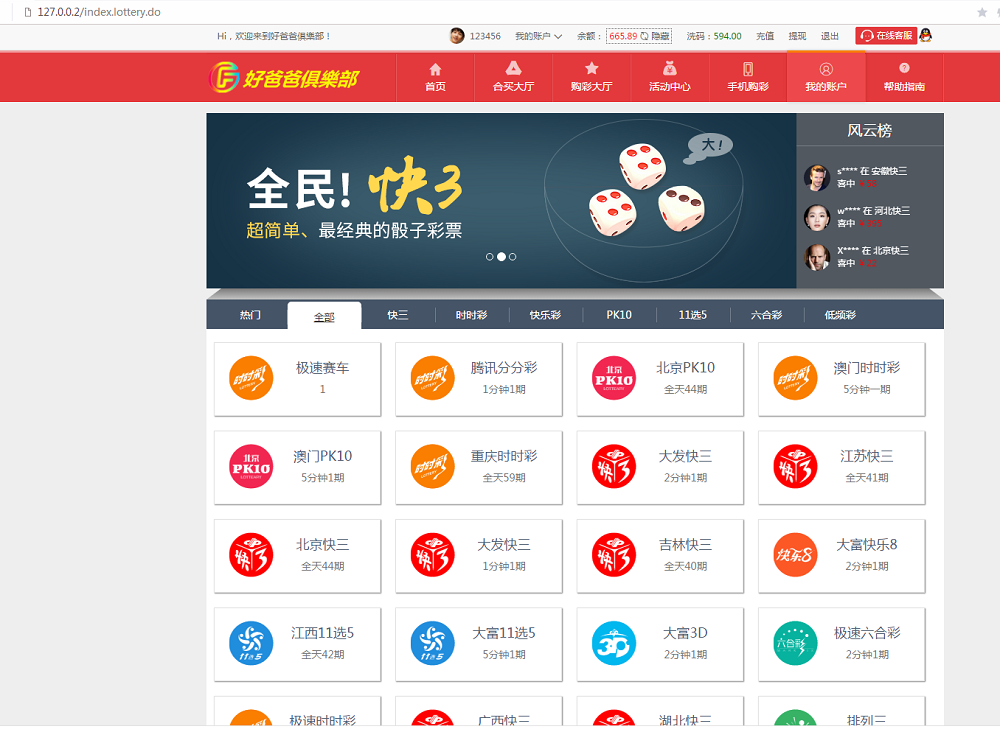Viewport: 1000px width, 732px height.
Task: Click the 退出 logout link
Action: tap(830, 36)
